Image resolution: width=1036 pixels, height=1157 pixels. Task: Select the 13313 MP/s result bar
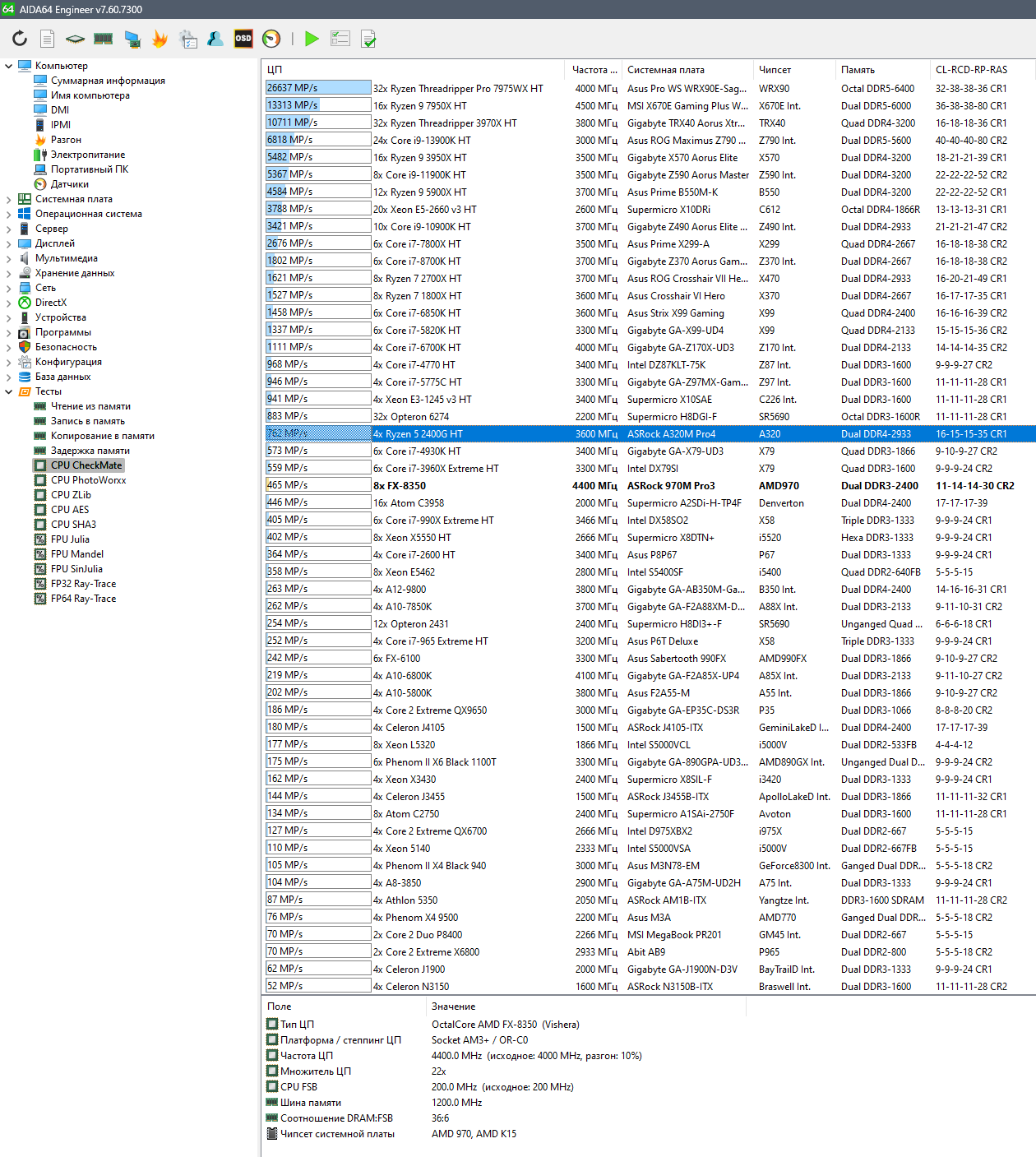(x=318, y=105)
